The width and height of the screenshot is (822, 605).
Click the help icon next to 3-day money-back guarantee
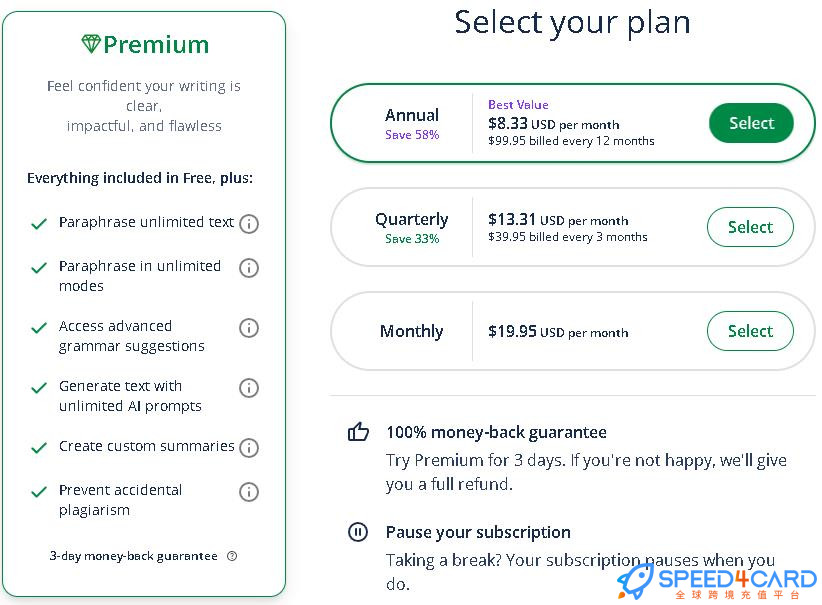pos(232,556)
